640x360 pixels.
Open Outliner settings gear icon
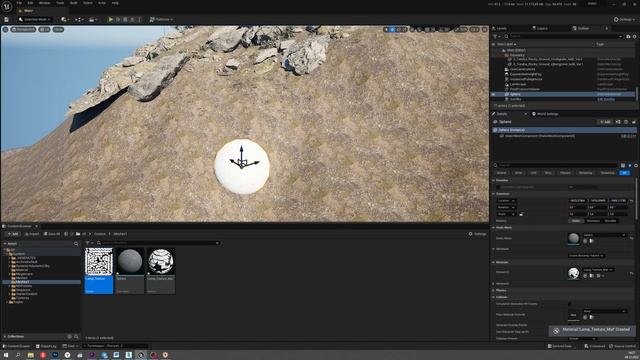(x=634, y=36)
